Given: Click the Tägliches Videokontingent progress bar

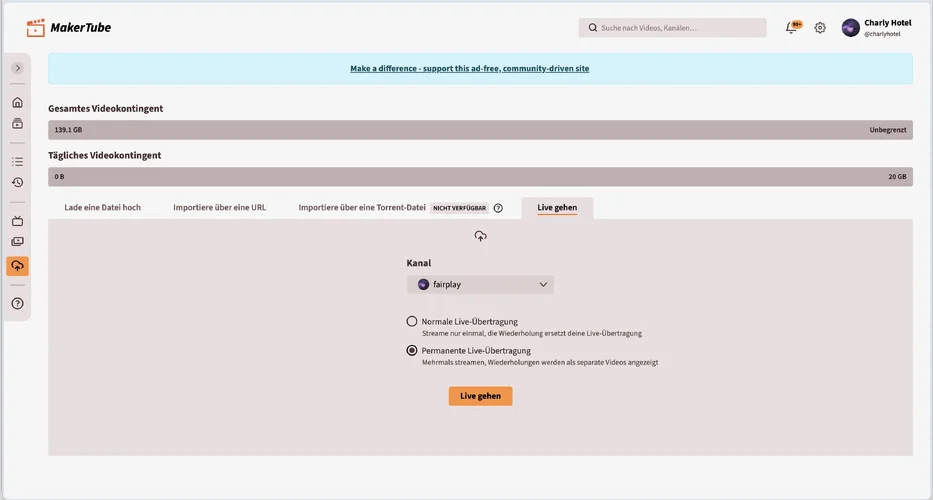Looking at the screenshot, I should [x=480, y=177].
